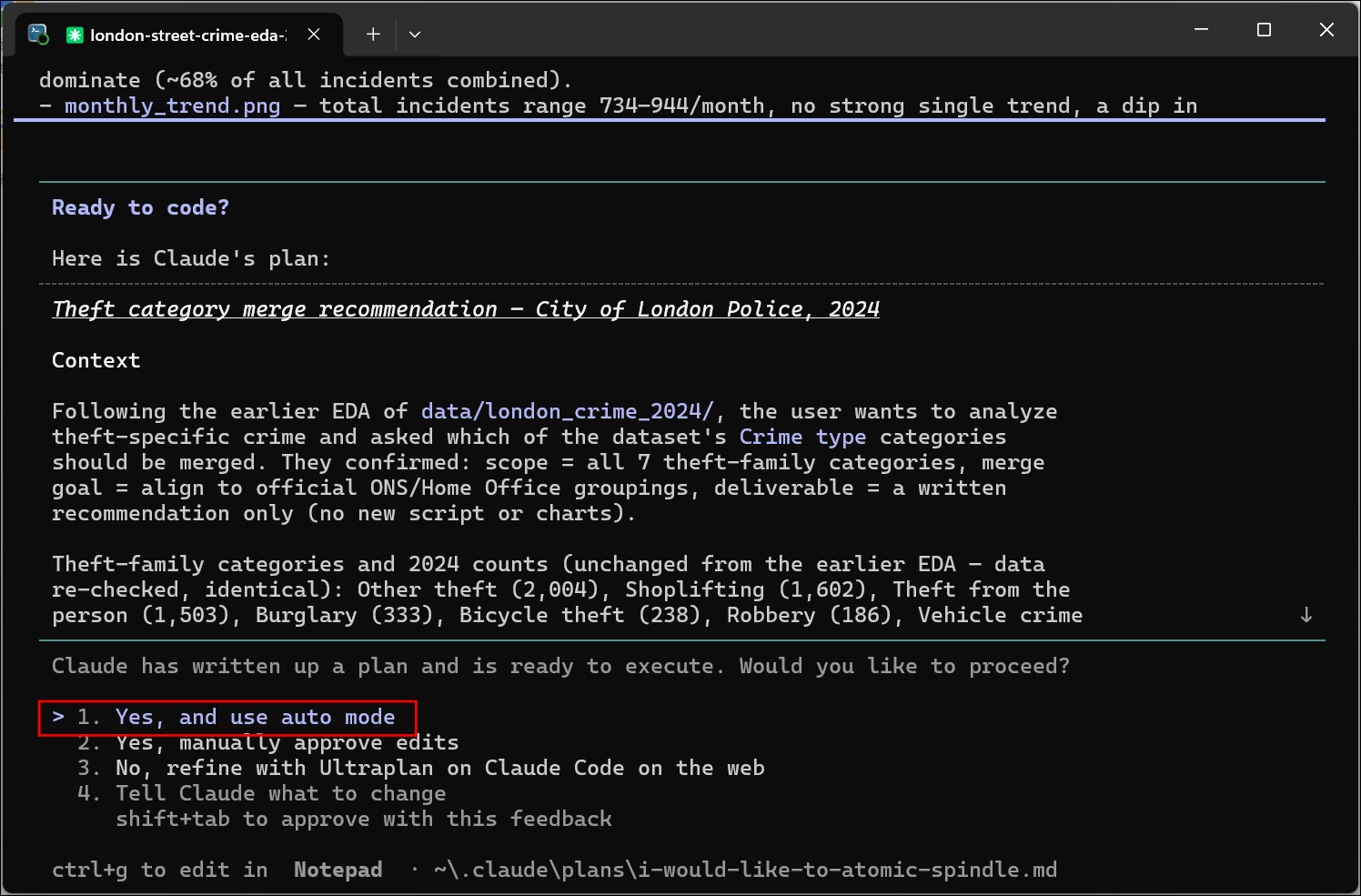Viewport: 1361px width, 896px height.
Task: Open data/london_crime_2024/ path link
Action: (x=568, y=412)
